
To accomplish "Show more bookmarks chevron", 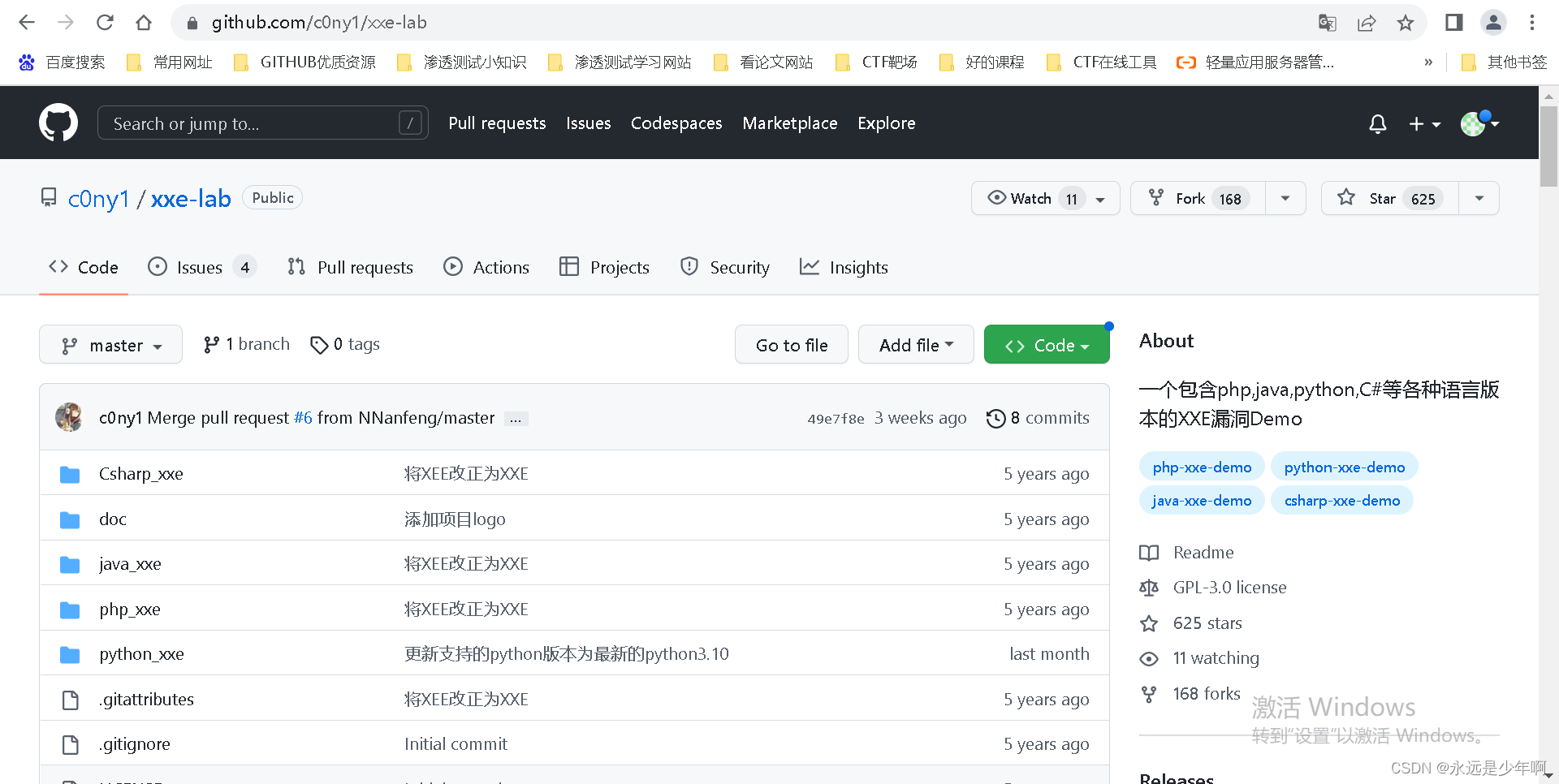I will 1428,62.
